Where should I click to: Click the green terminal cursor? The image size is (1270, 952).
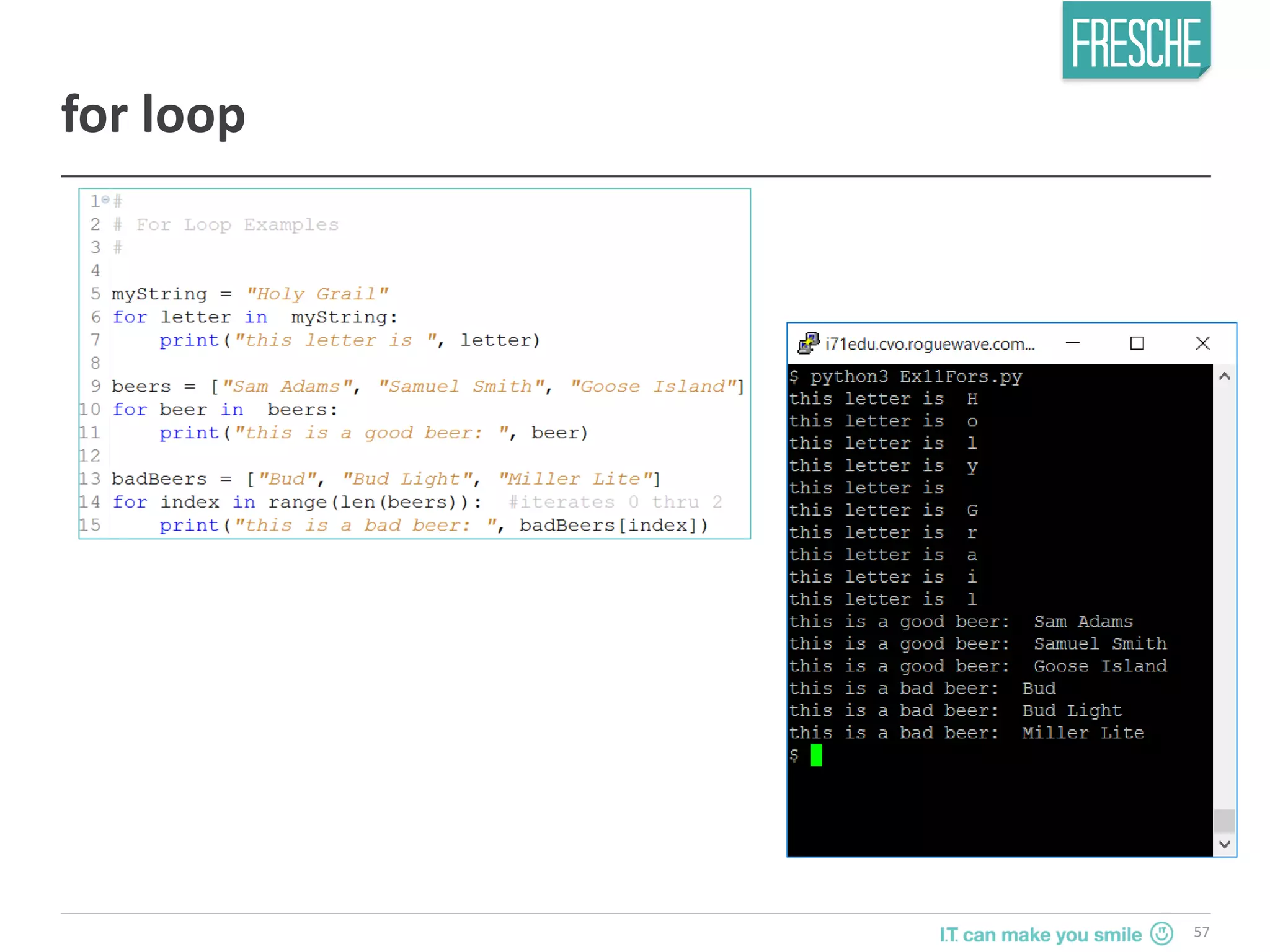click(816, 755)
